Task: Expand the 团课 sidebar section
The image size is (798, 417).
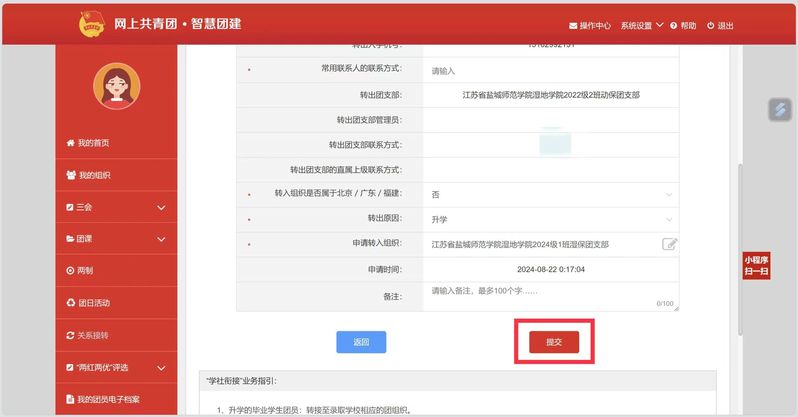Action: tap(116, 239)
